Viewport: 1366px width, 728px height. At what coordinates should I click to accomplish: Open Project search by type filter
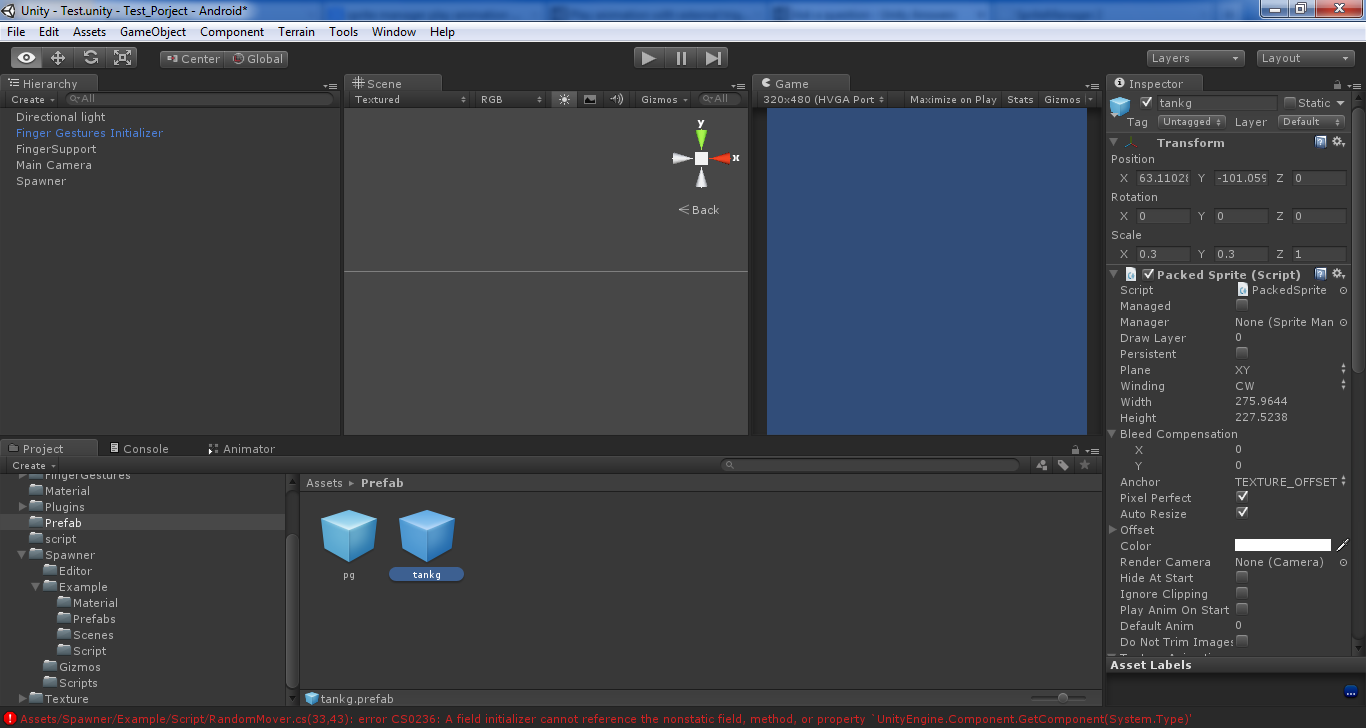[x=1042, y=465]
